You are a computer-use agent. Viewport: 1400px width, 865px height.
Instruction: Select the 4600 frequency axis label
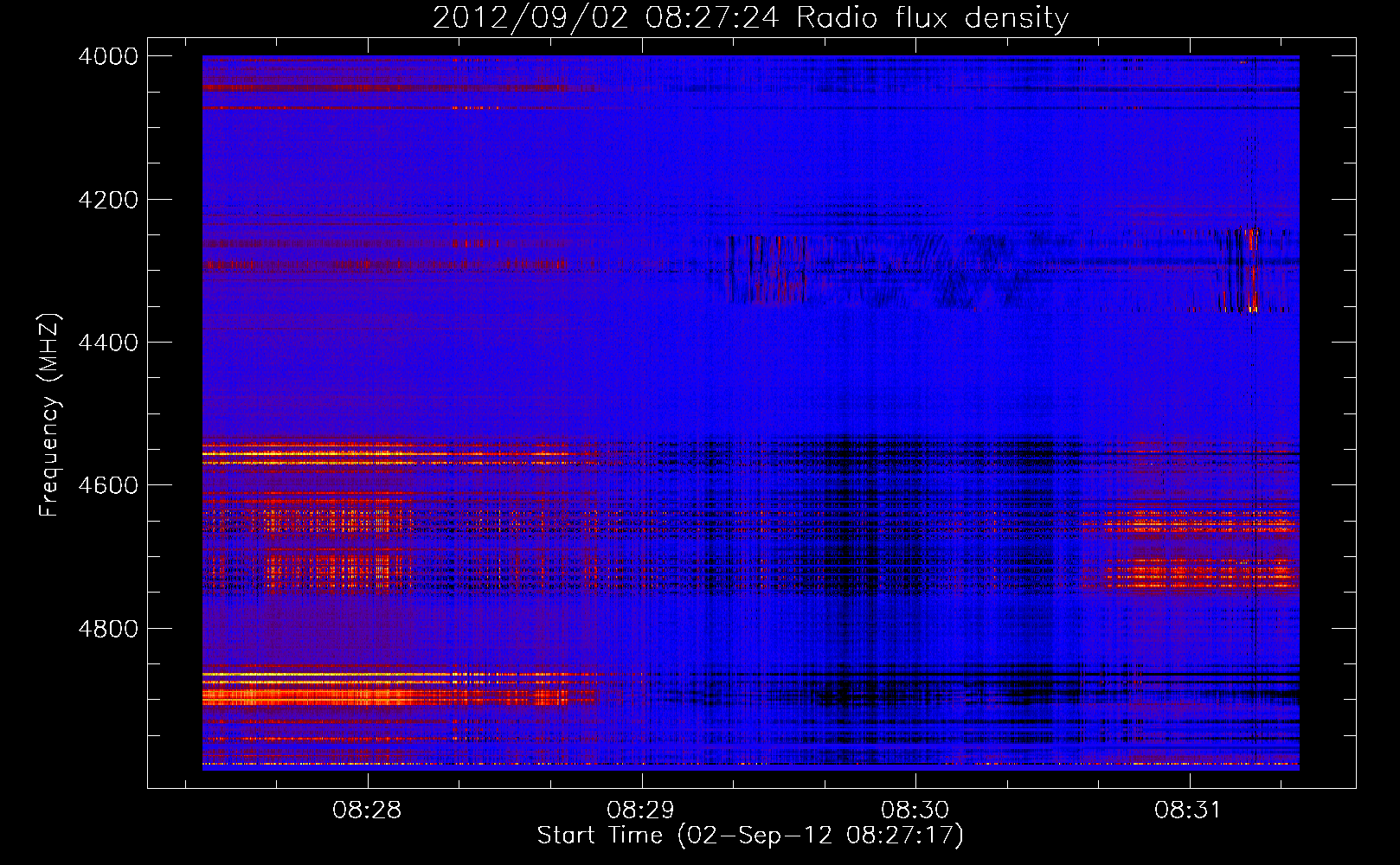click(108, 485)
